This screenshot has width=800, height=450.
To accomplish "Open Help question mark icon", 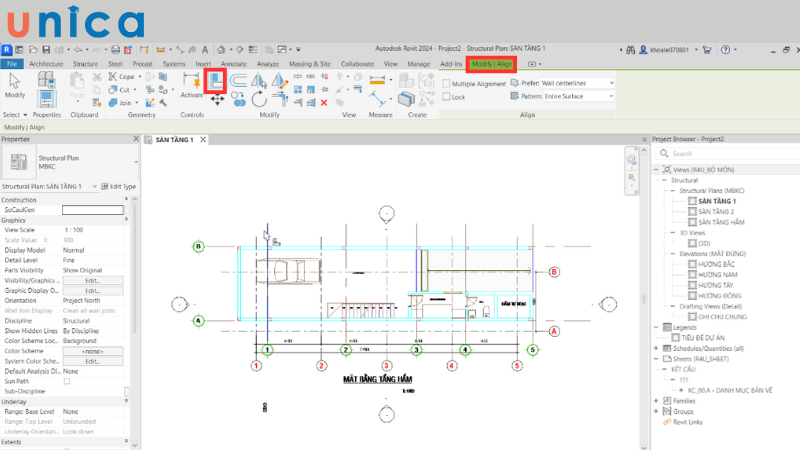I will [x=726, y=49].
